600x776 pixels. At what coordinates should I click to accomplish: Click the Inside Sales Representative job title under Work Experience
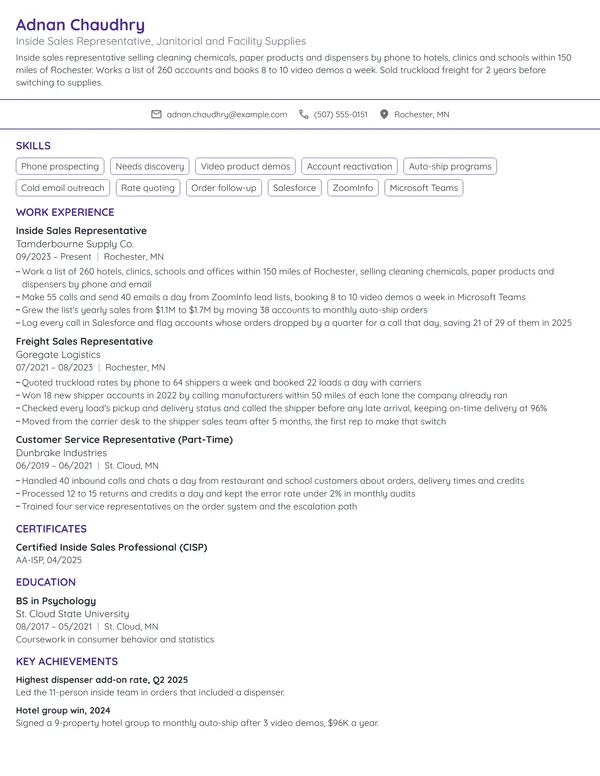[81, 231]
